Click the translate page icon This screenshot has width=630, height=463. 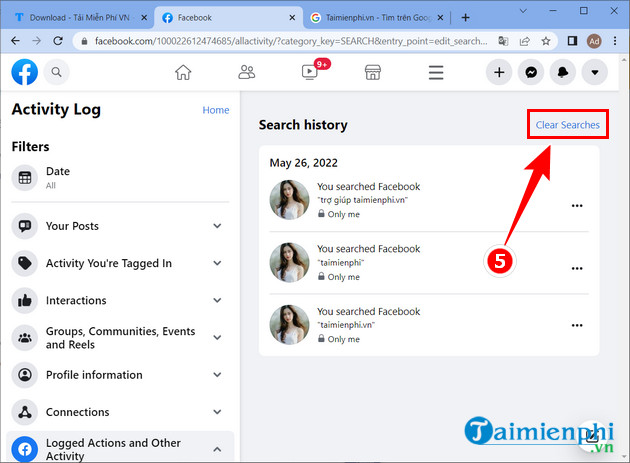coord(503,41)
